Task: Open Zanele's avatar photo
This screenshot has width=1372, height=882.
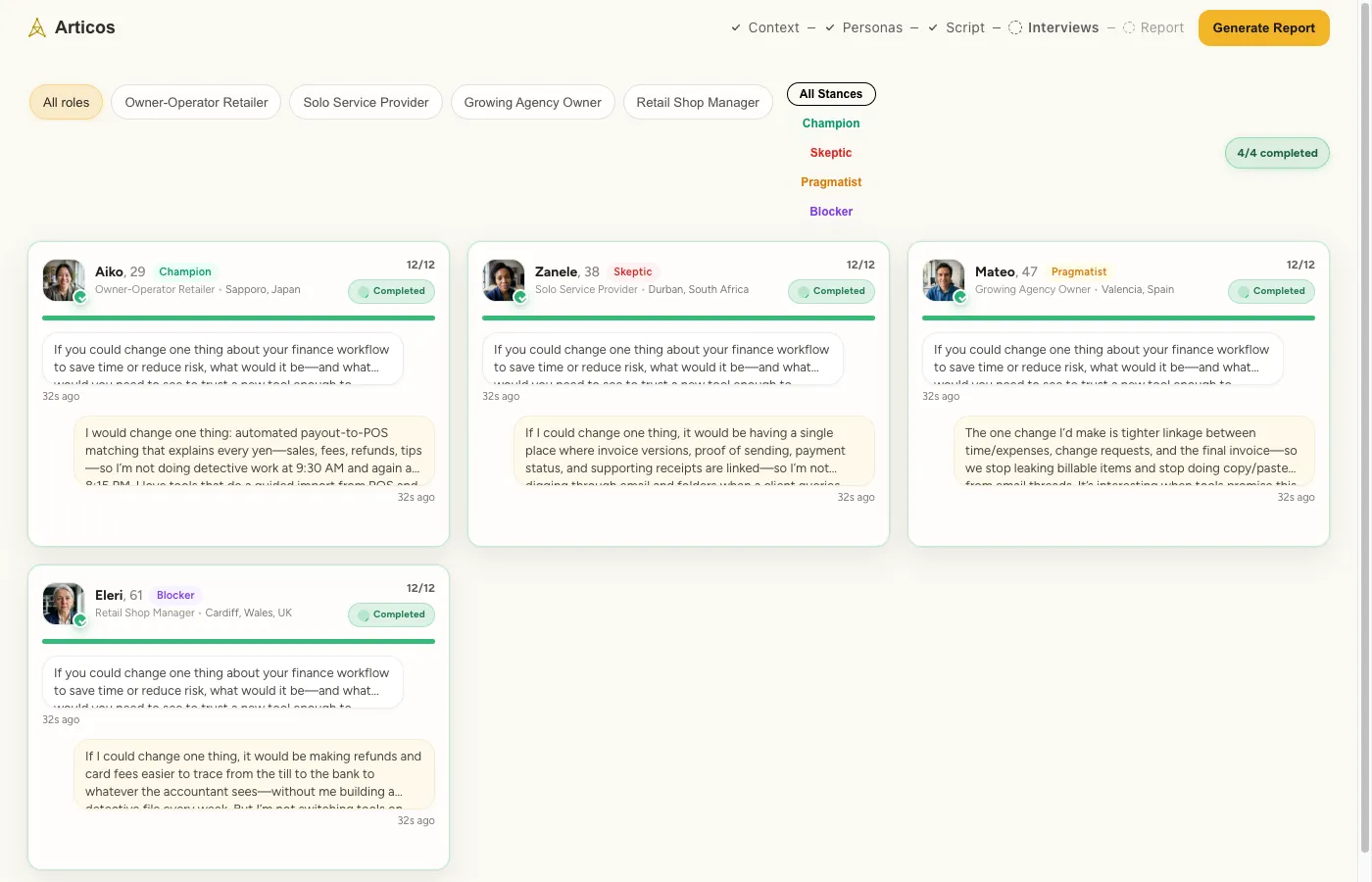Action: click(504, 280)
